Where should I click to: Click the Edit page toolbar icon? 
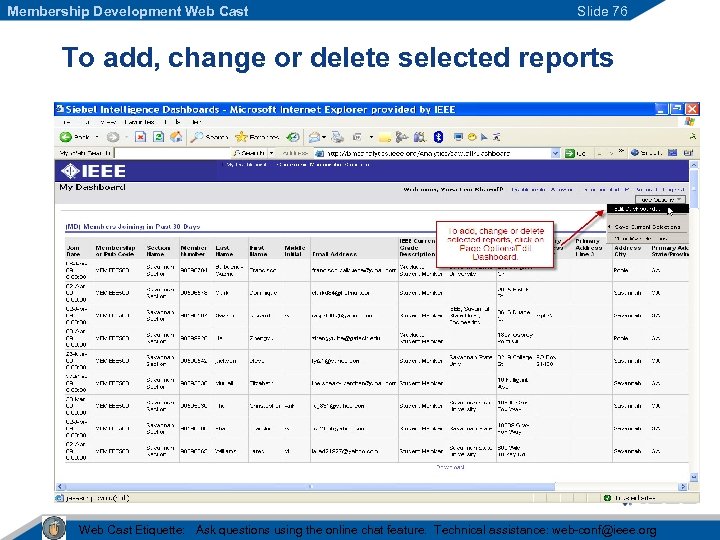coord(357,137)
